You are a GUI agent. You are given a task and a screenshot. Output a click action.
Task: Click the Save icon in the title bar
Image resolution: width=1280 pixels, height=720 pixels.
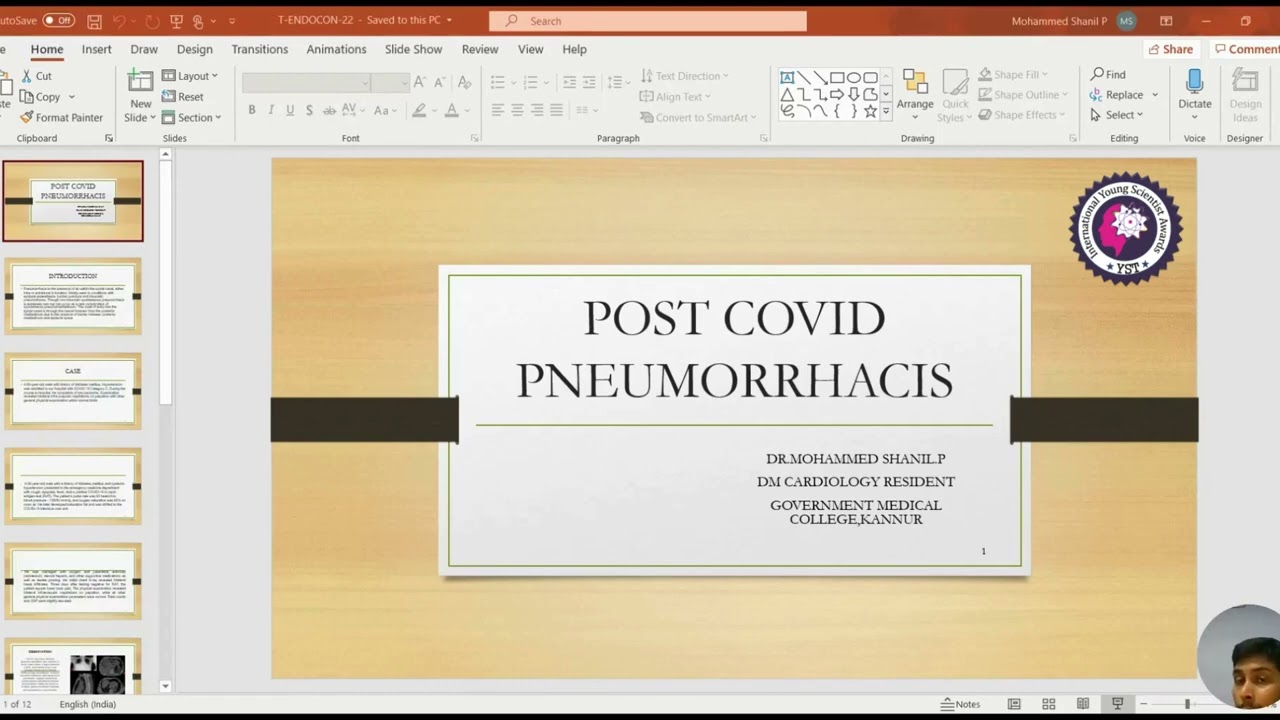click(x=94, y=21)
